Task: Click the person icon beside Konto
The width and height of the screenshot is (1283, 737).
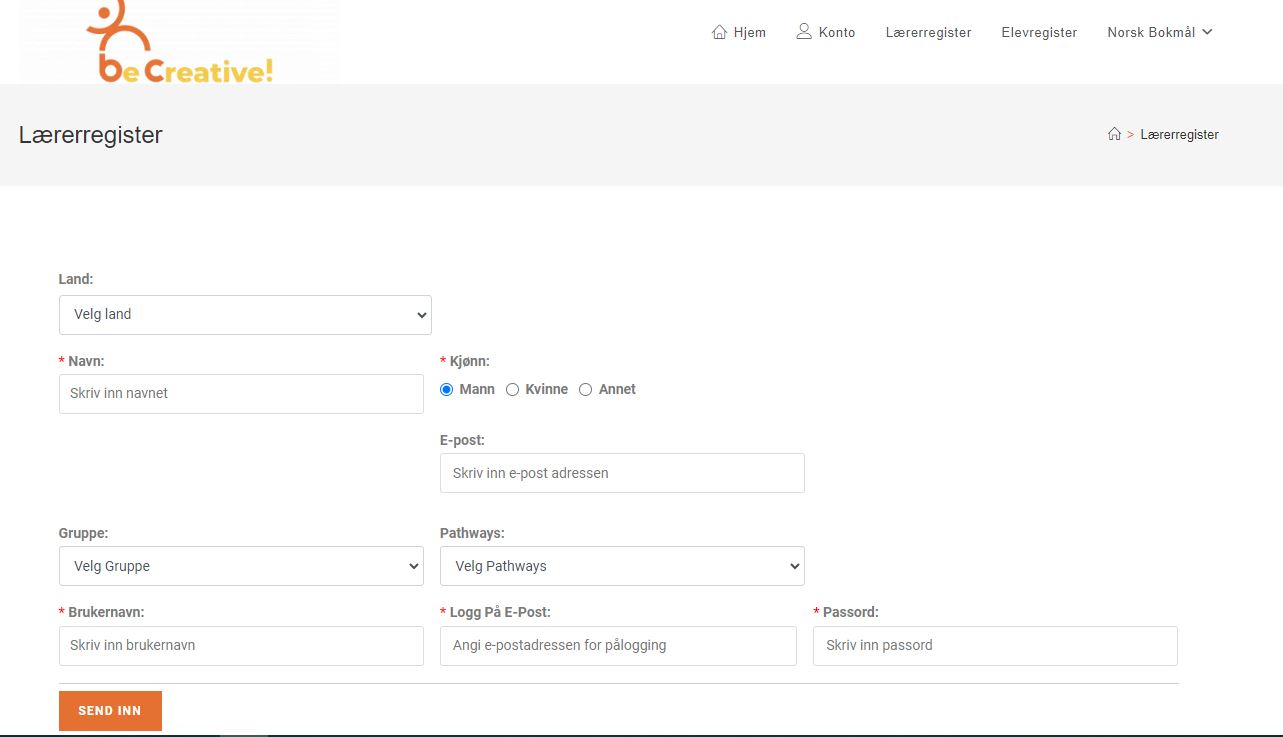Action: point(804,32)
